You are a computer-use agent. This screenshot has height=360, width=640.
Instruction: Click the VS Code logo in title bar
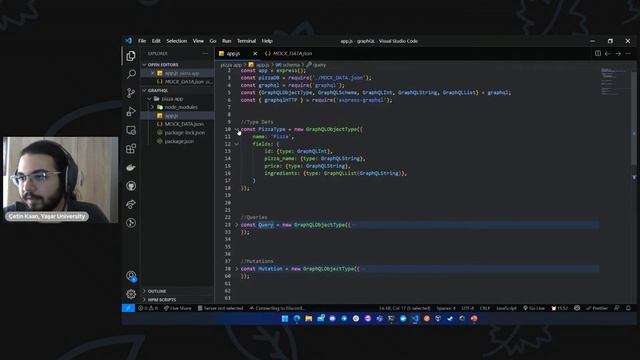pos(129,41)
